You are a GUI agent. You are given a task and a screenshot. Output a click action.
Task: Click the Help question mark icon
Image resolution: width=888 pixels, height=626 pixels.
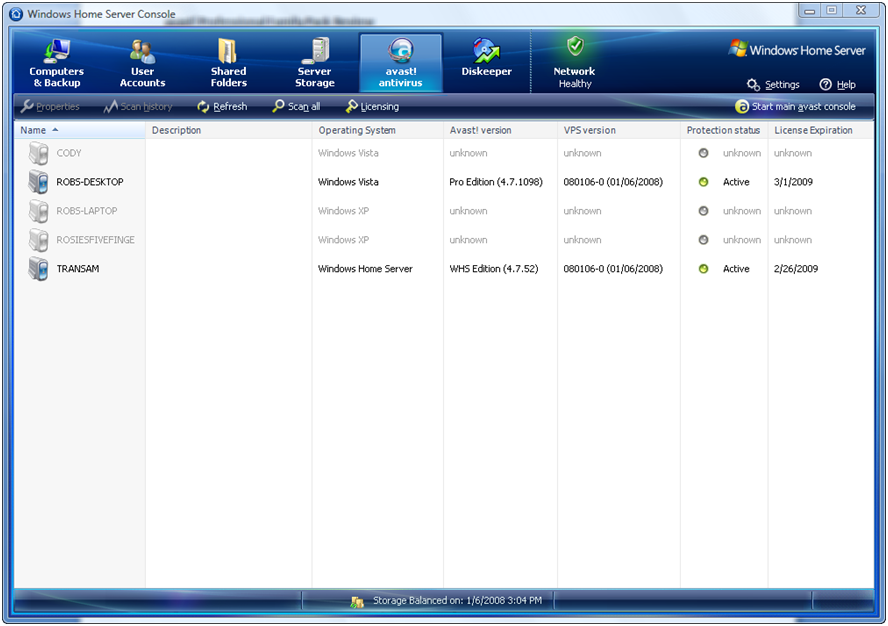pos(826,84)
